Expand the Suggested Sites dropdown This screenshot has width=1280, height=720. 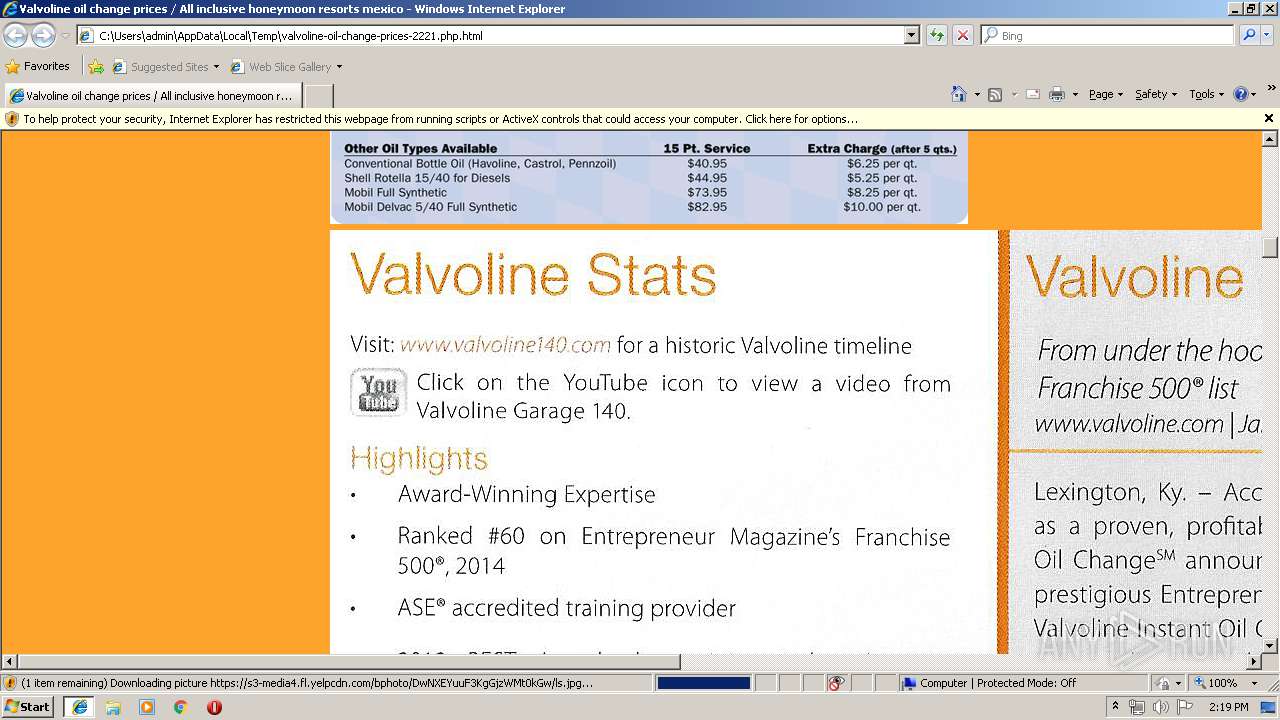click(216, 67)
